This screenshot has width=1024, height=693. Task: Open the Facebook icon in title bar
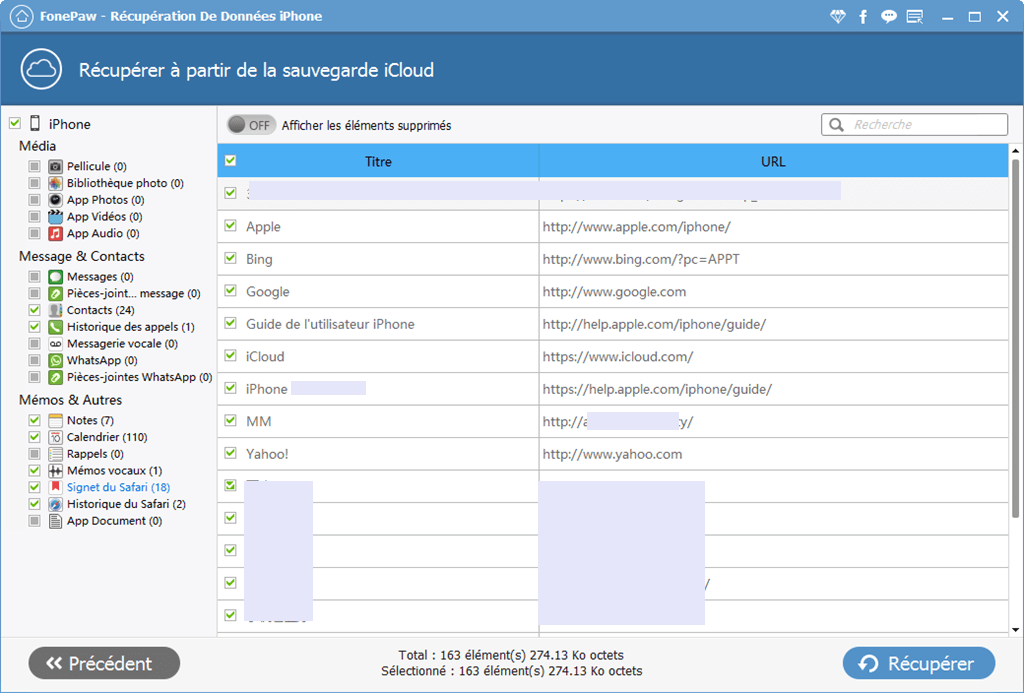pos(863,16)
